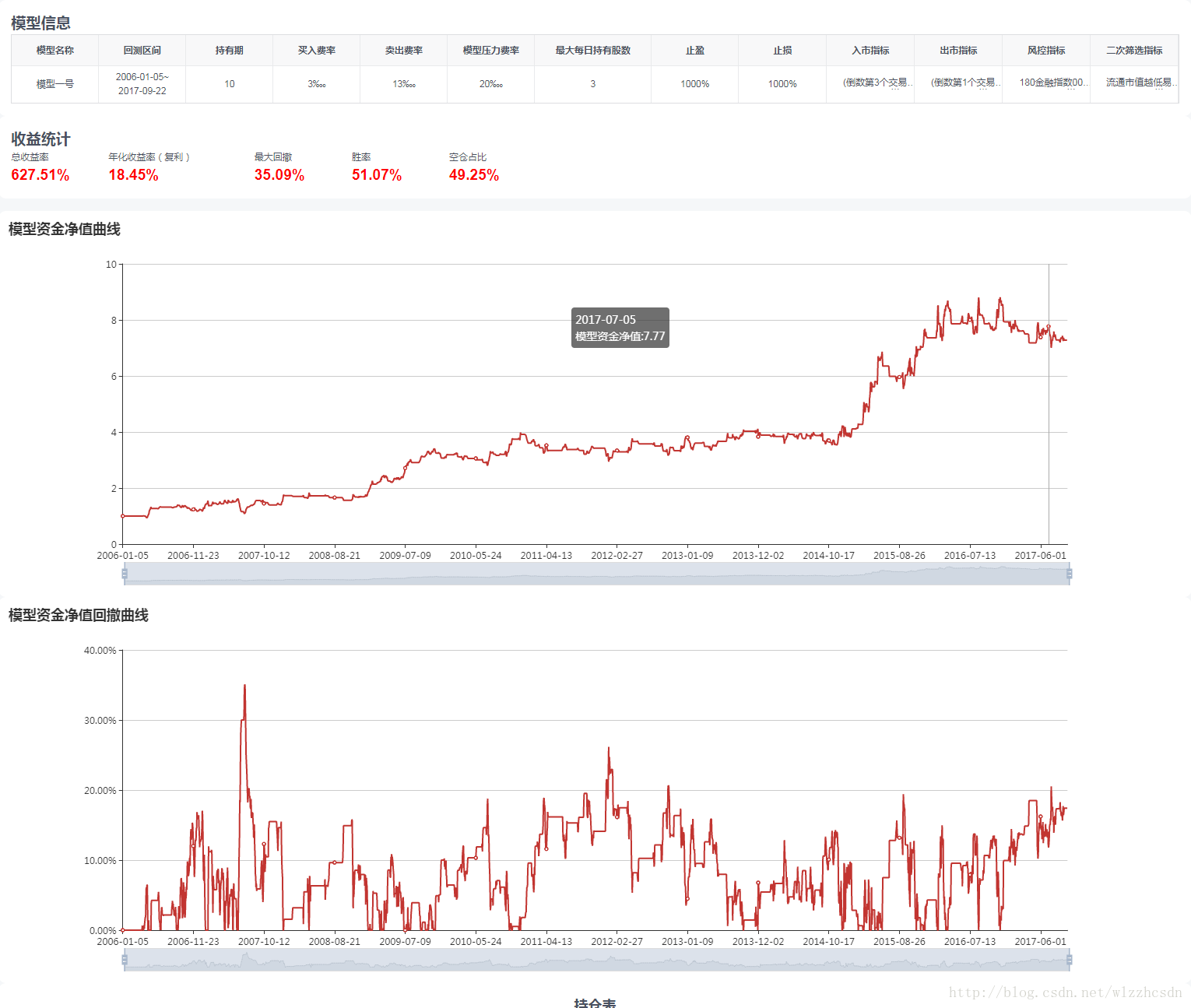Click the 模型名称 column header
Viewport: 1191px width, 1008px height.
pyautogui.click(x=55, y=51)
